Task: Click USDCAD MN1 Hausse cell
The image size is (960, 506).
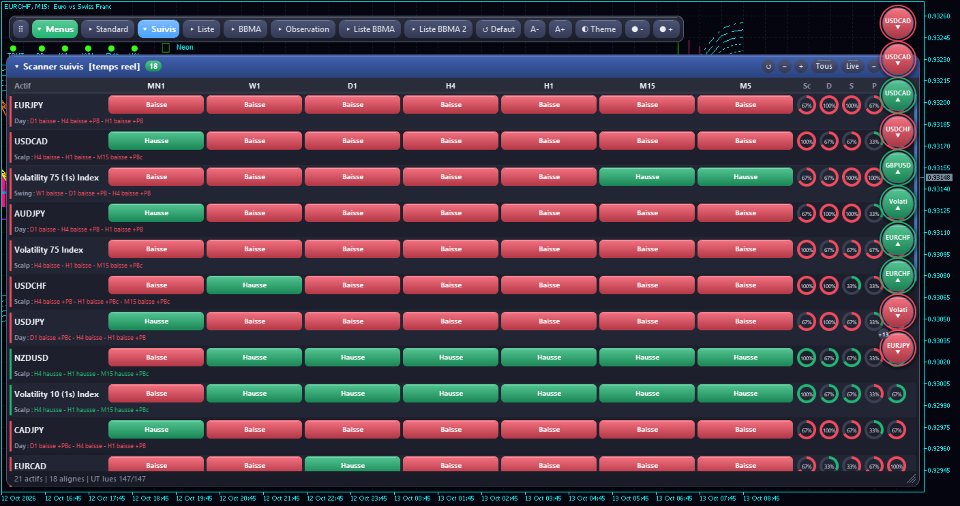Action: tap(156, 141)
